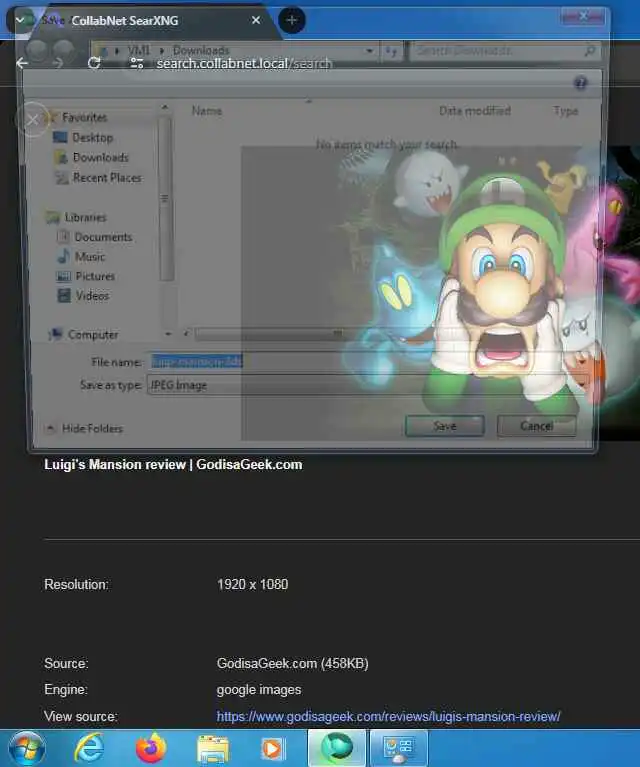This screenshot has width=640, height=767.
Task: Click the Save button
Action: (445, 426)
